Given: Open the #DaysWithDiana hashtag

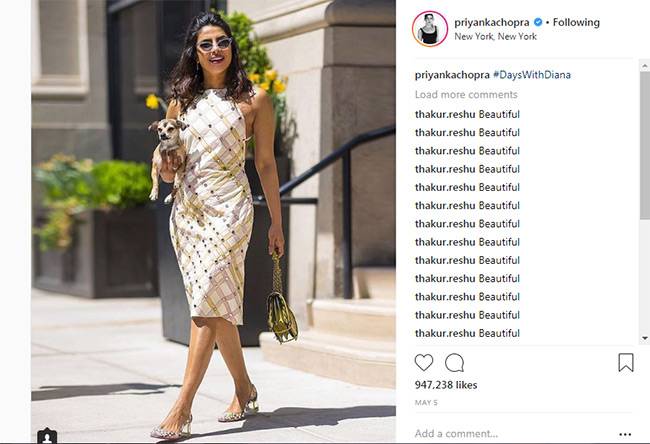Looking at the screenshot, I should tap(532, 75).
